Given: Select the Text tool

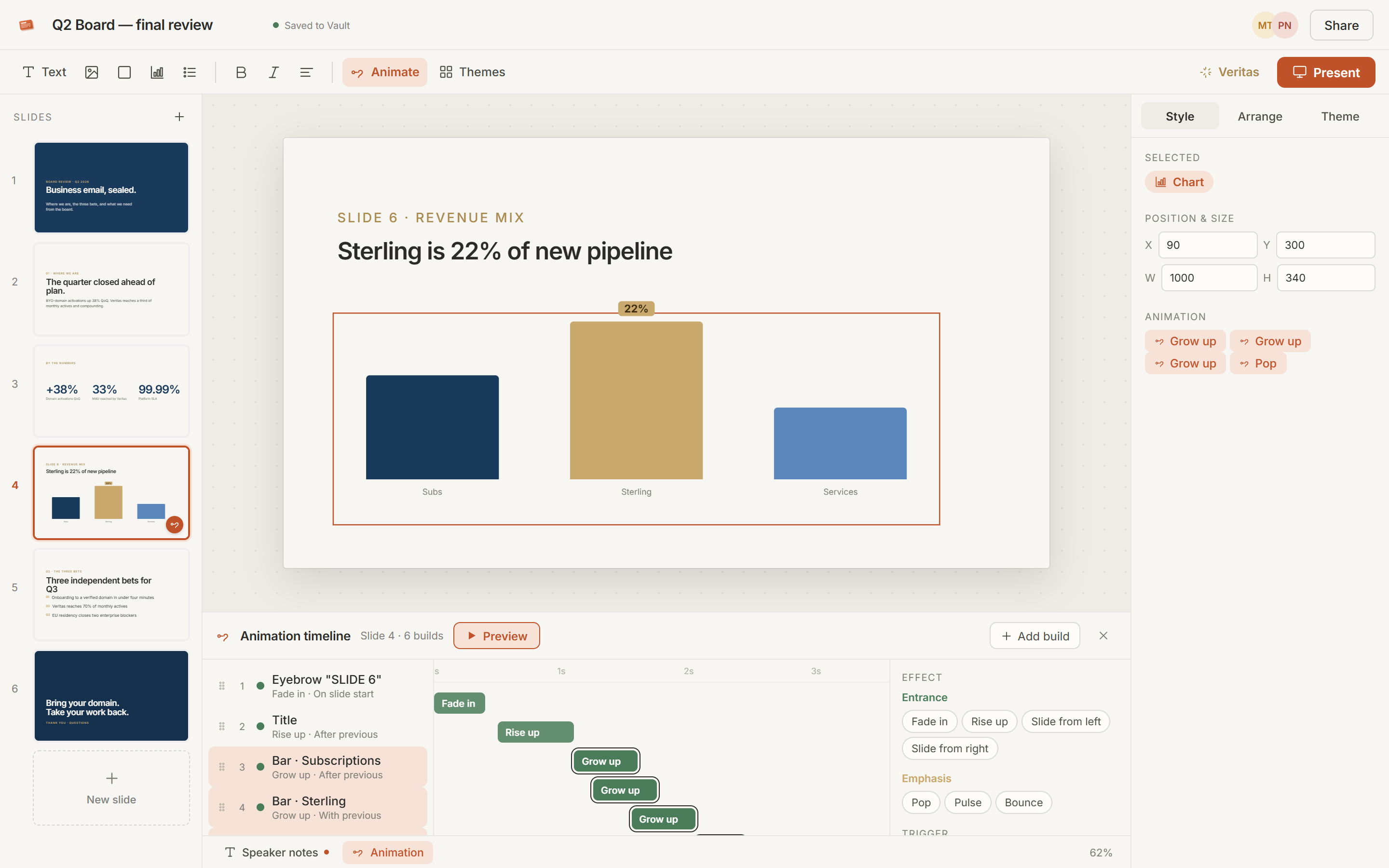Looking at the screenshot, I should [44, 72].
